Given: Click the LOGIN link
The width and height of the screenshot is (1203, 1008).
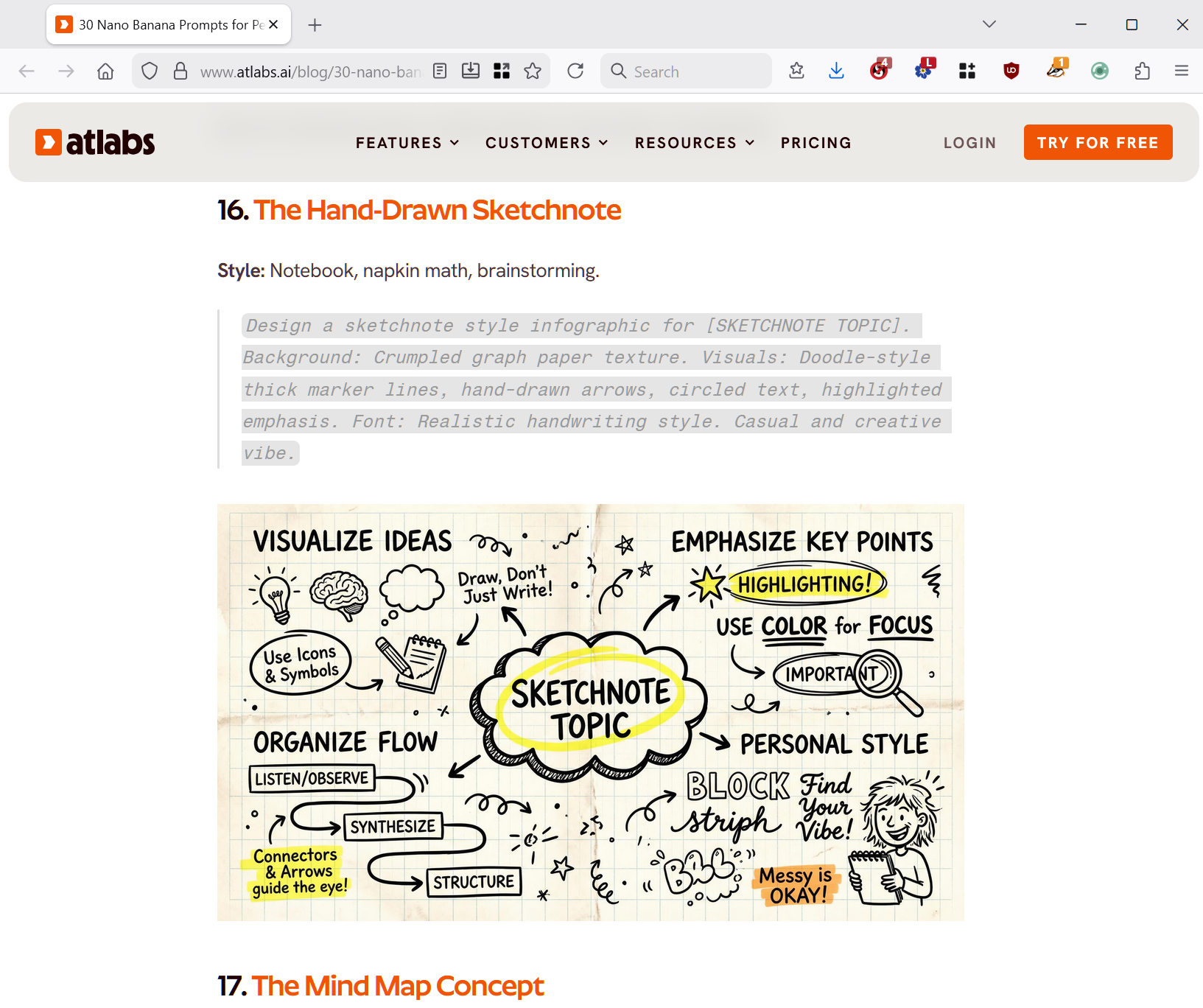Looking at the screenshot, I should 970,143.
